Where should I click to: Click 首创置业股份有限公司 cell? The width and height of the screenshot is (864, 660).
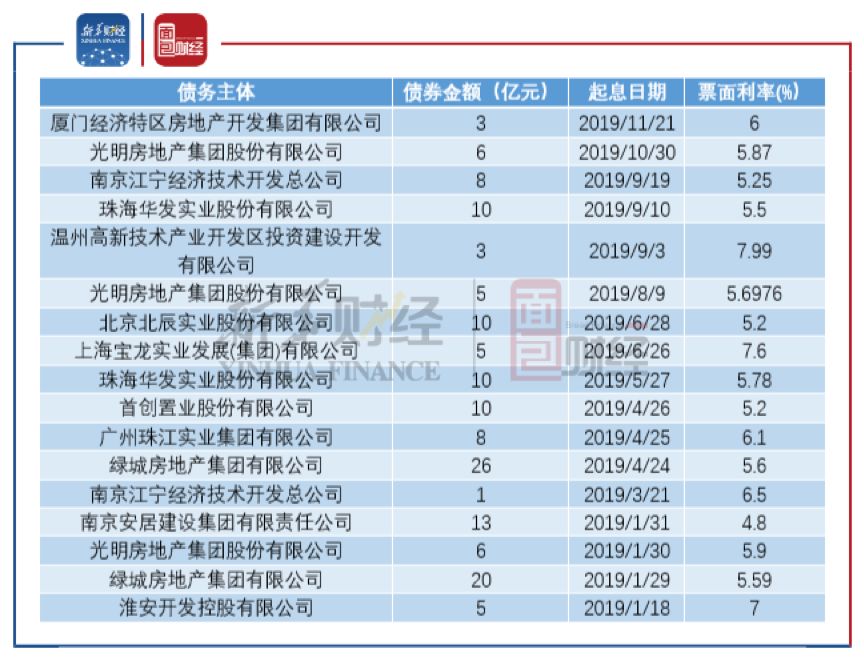(x=216, y=408)
